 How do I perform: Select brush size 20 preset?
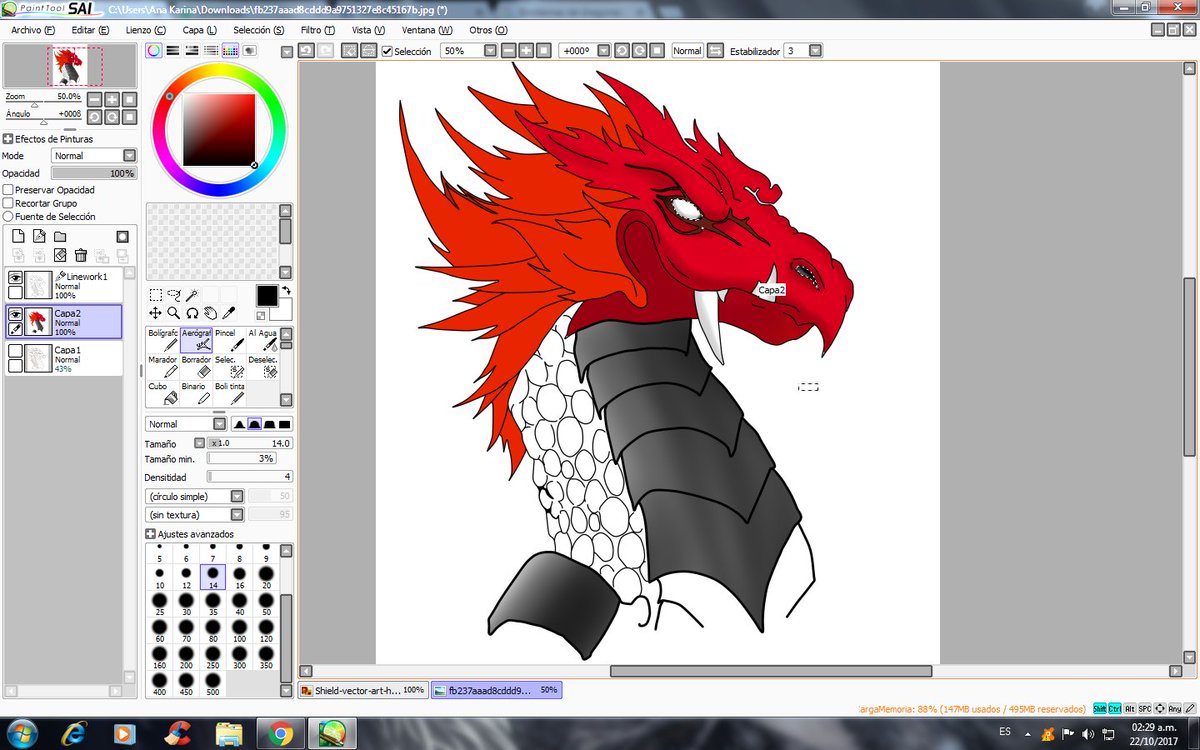tap(266, 577)
